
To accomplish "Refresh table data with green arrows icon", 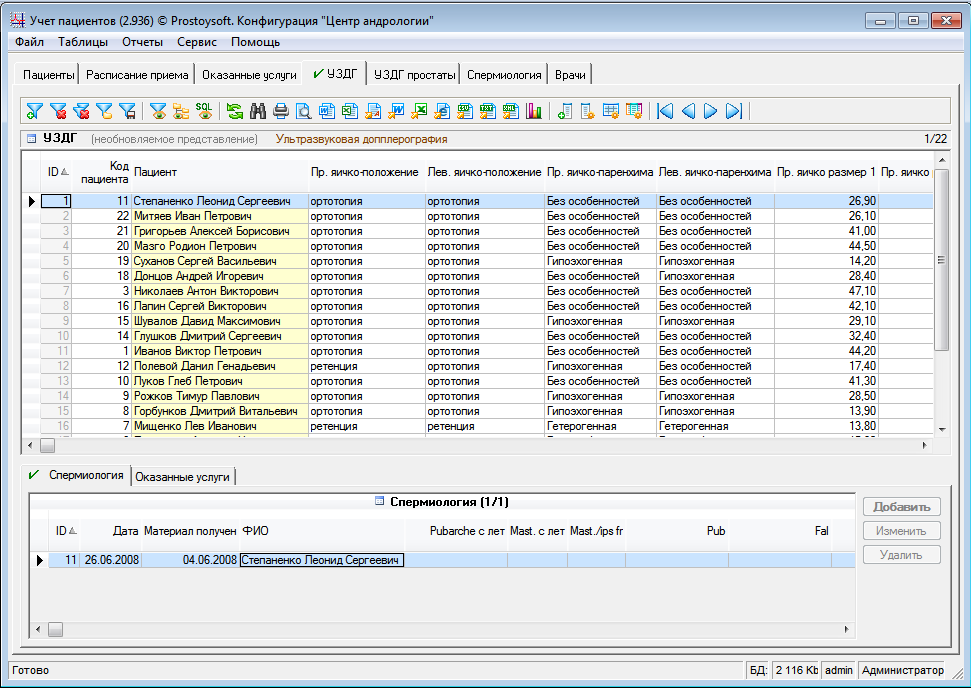I will (x=235, y=111).
